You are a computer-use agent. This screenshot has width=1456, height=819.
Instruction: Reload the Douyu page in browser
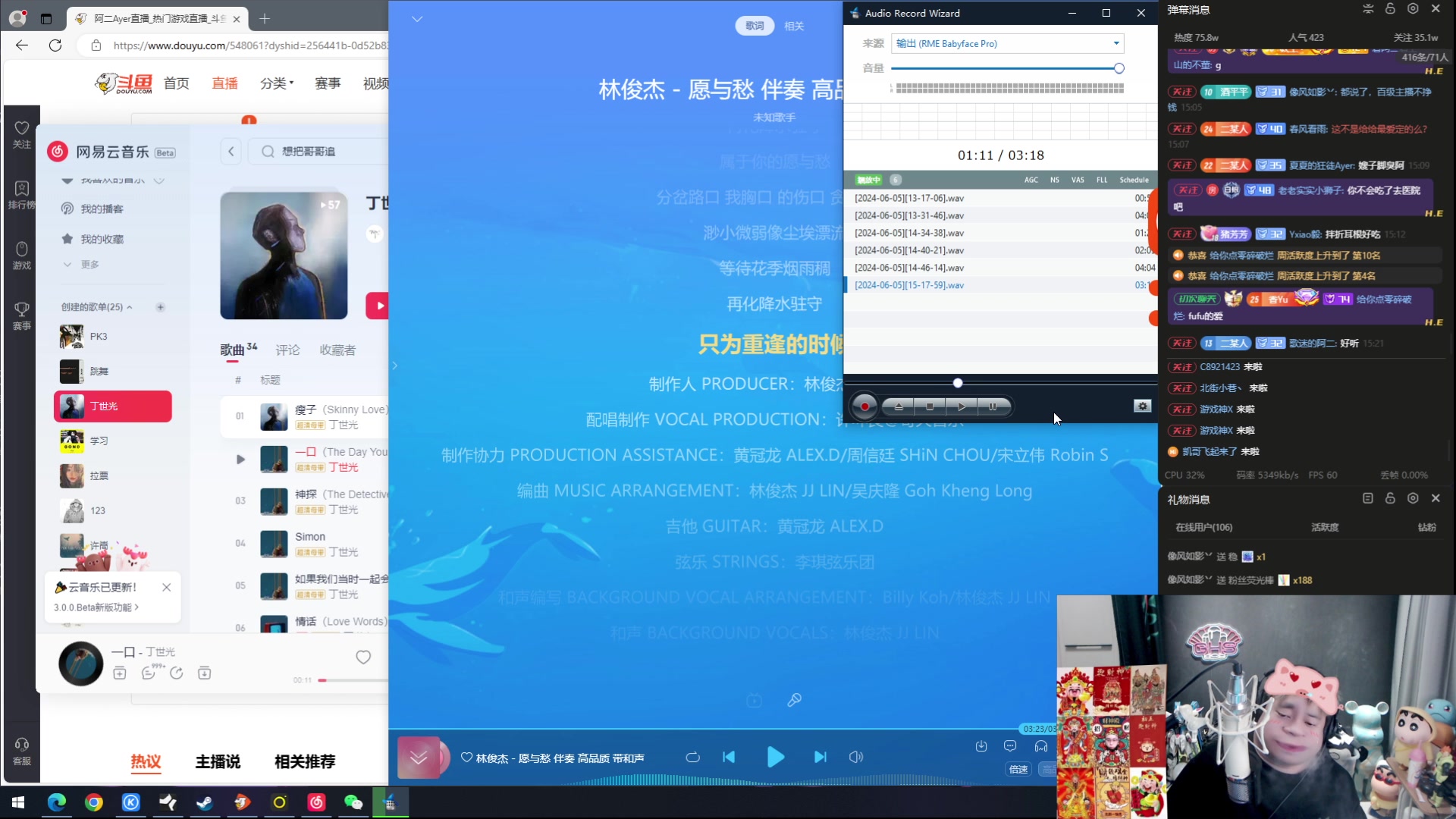[x=55, y=45]
